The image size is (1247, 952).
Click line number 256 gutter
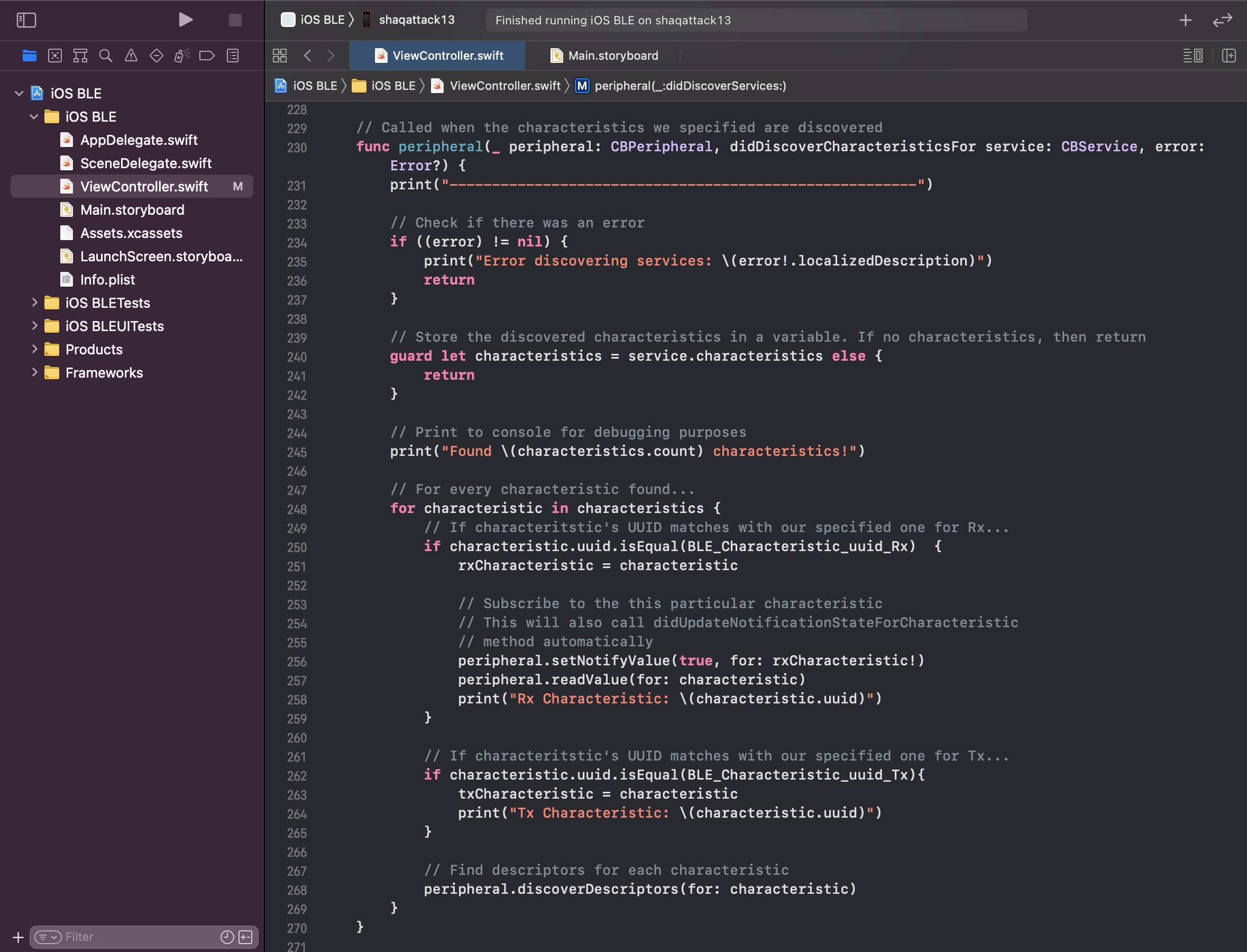click(296, 661)
